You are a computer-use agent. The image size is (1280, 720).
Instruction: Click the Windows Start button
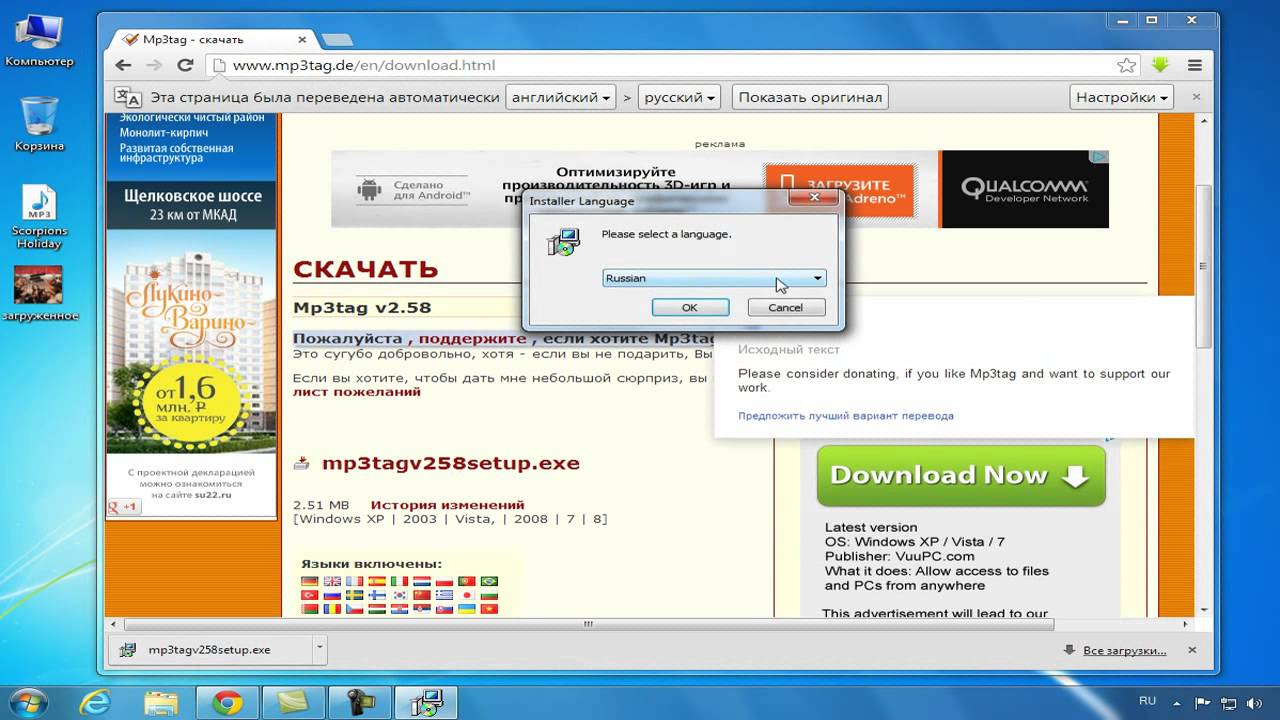[26, 701]
